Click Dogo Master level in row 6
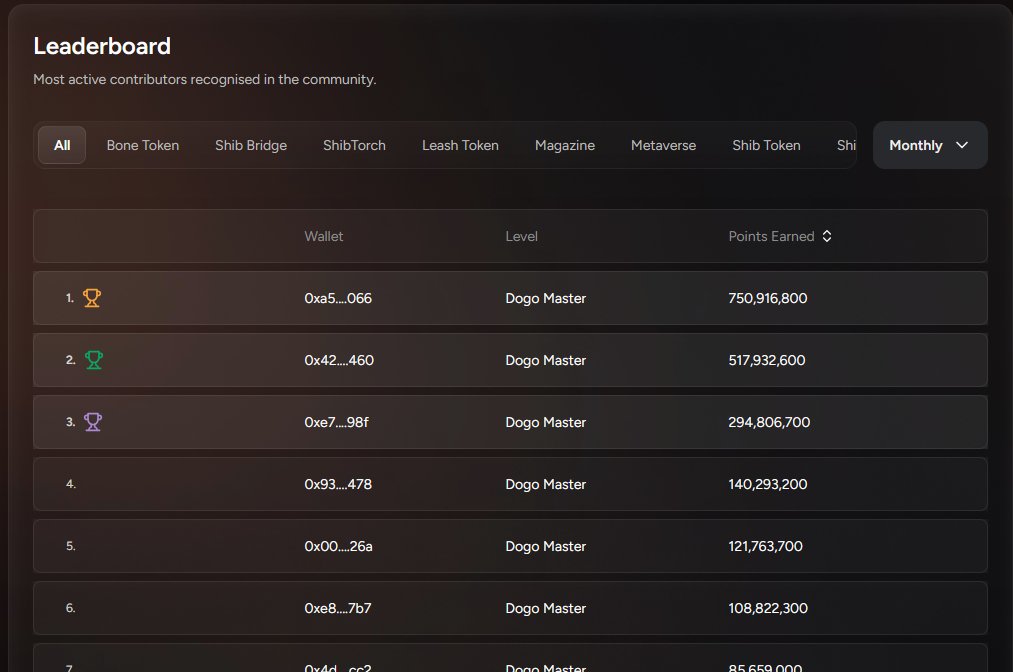The width and height of the screenshot is (1013, 672). coord(545,609)
